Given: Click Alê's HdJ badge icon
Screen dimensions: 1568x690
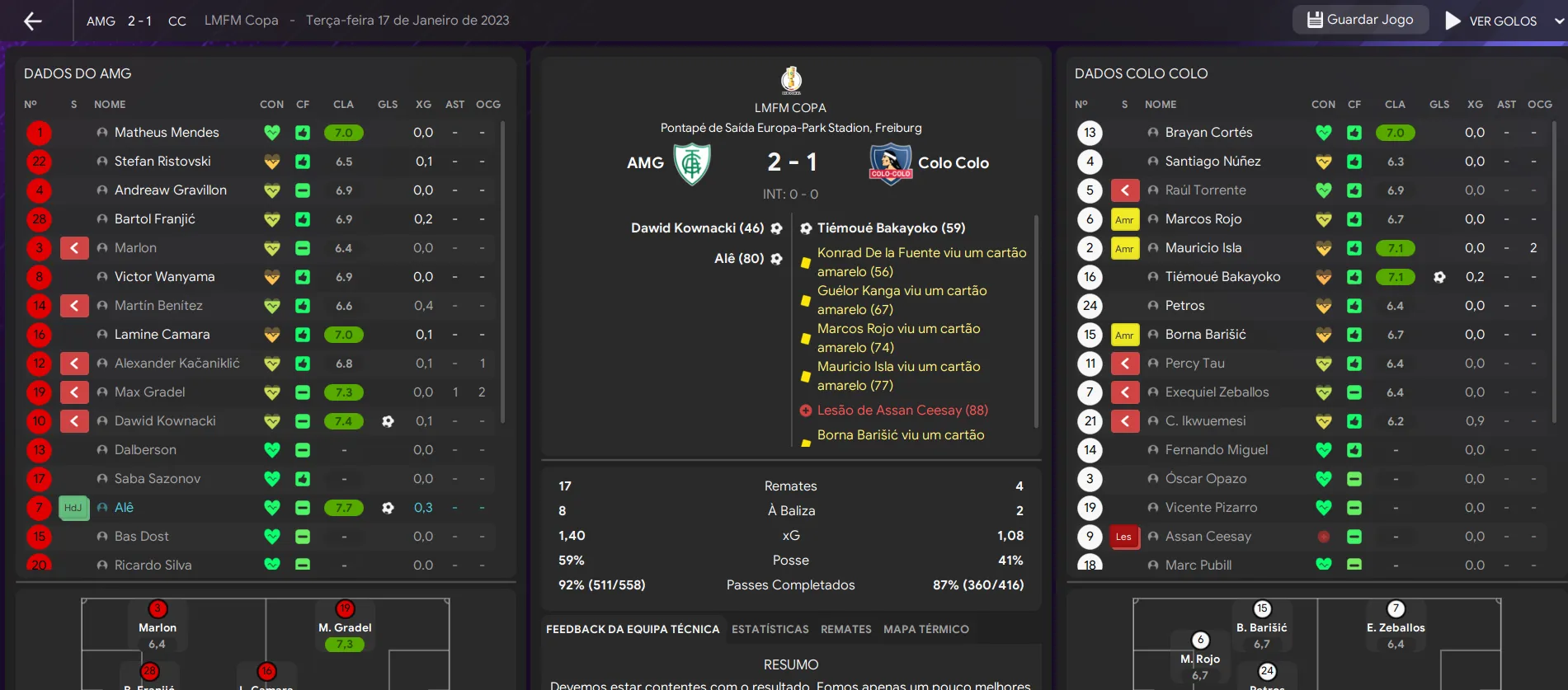Looking at the screenshot, I should [x=73, y=508].
